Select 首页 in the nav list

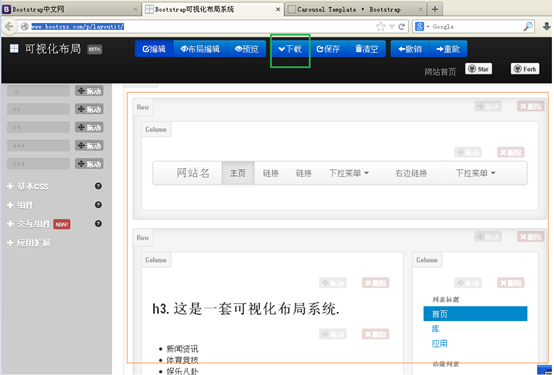(475, 314)
